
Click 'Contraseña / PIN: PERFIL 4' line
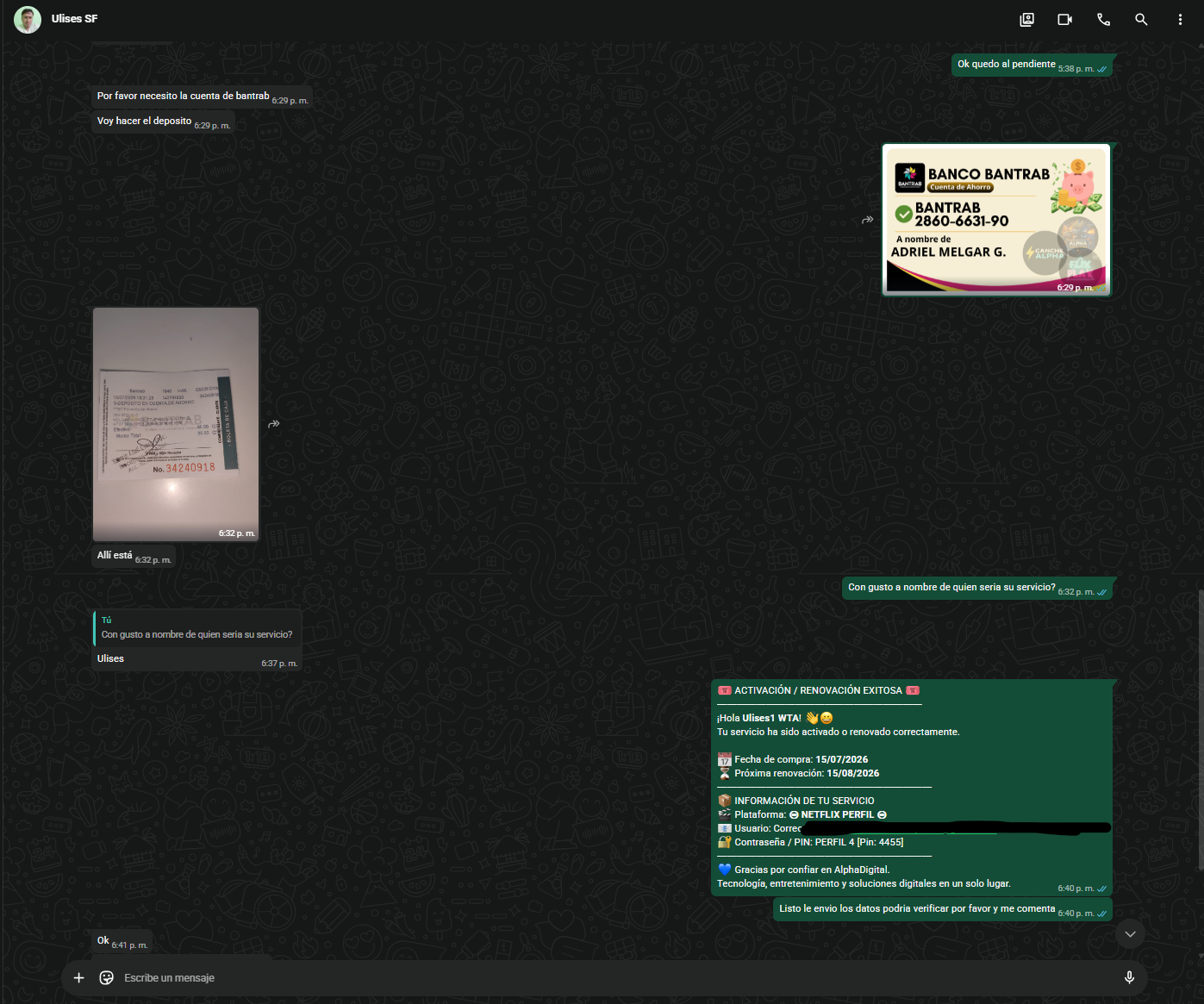810,843
